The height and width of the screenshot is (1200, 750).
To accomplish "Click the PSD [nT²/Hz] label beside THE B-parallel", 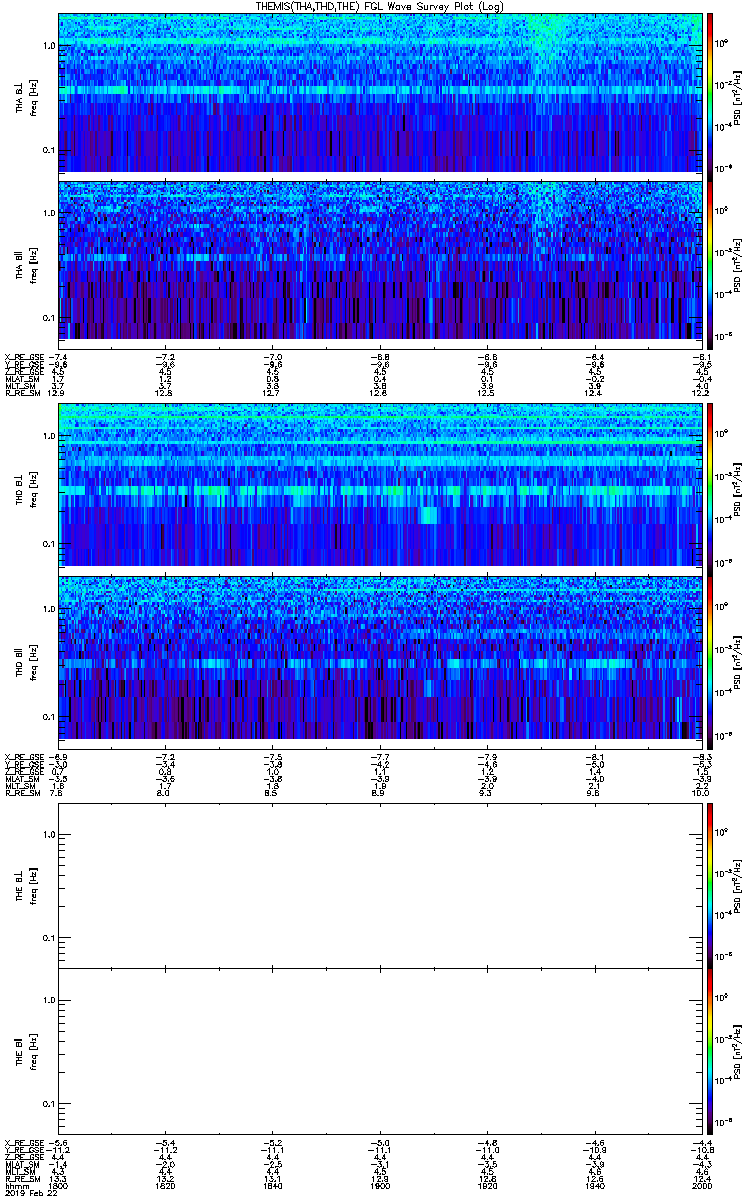I will 736,1050.
